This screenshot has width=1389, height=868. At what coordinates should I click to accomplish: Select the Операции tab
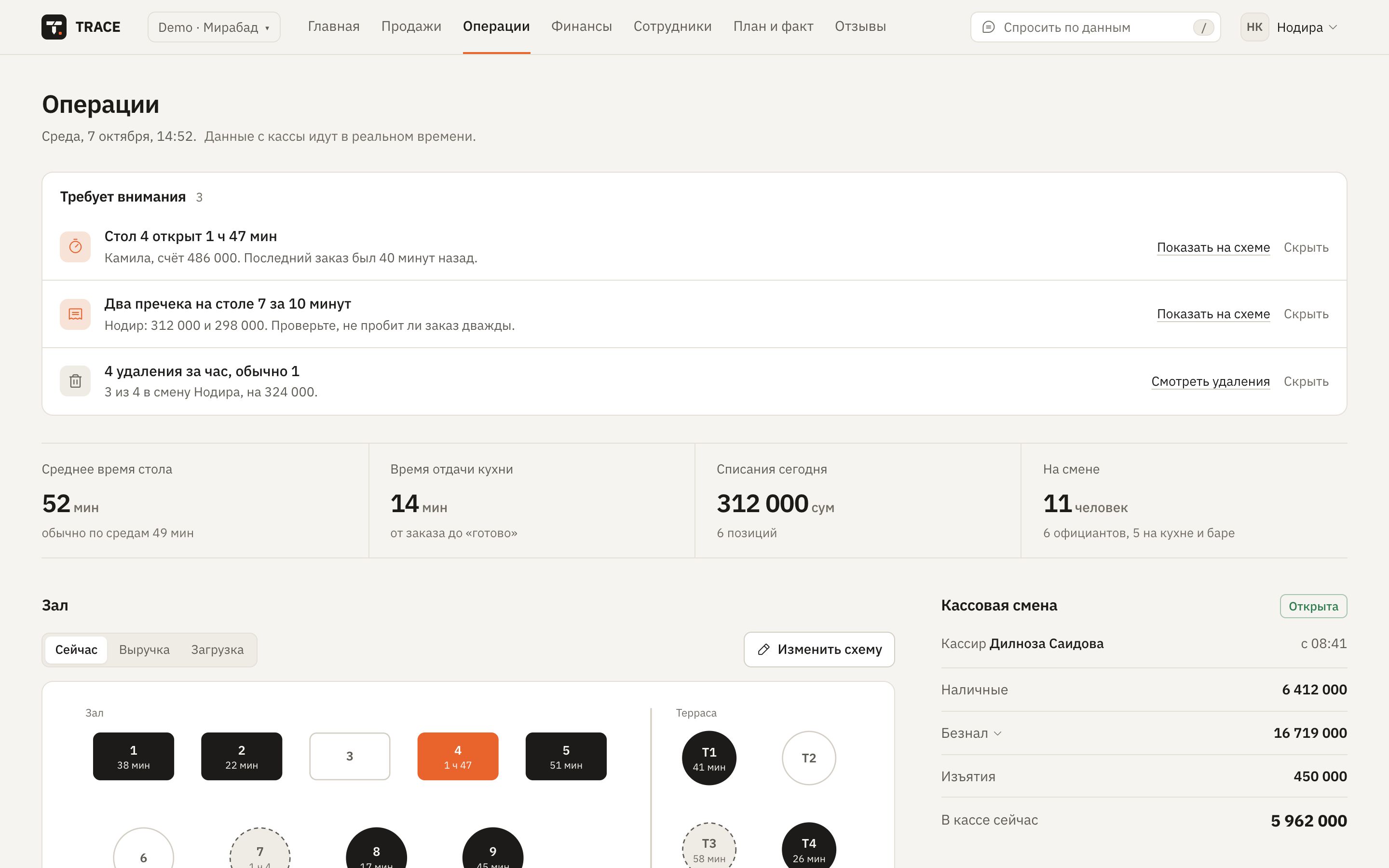click(496, 27)
